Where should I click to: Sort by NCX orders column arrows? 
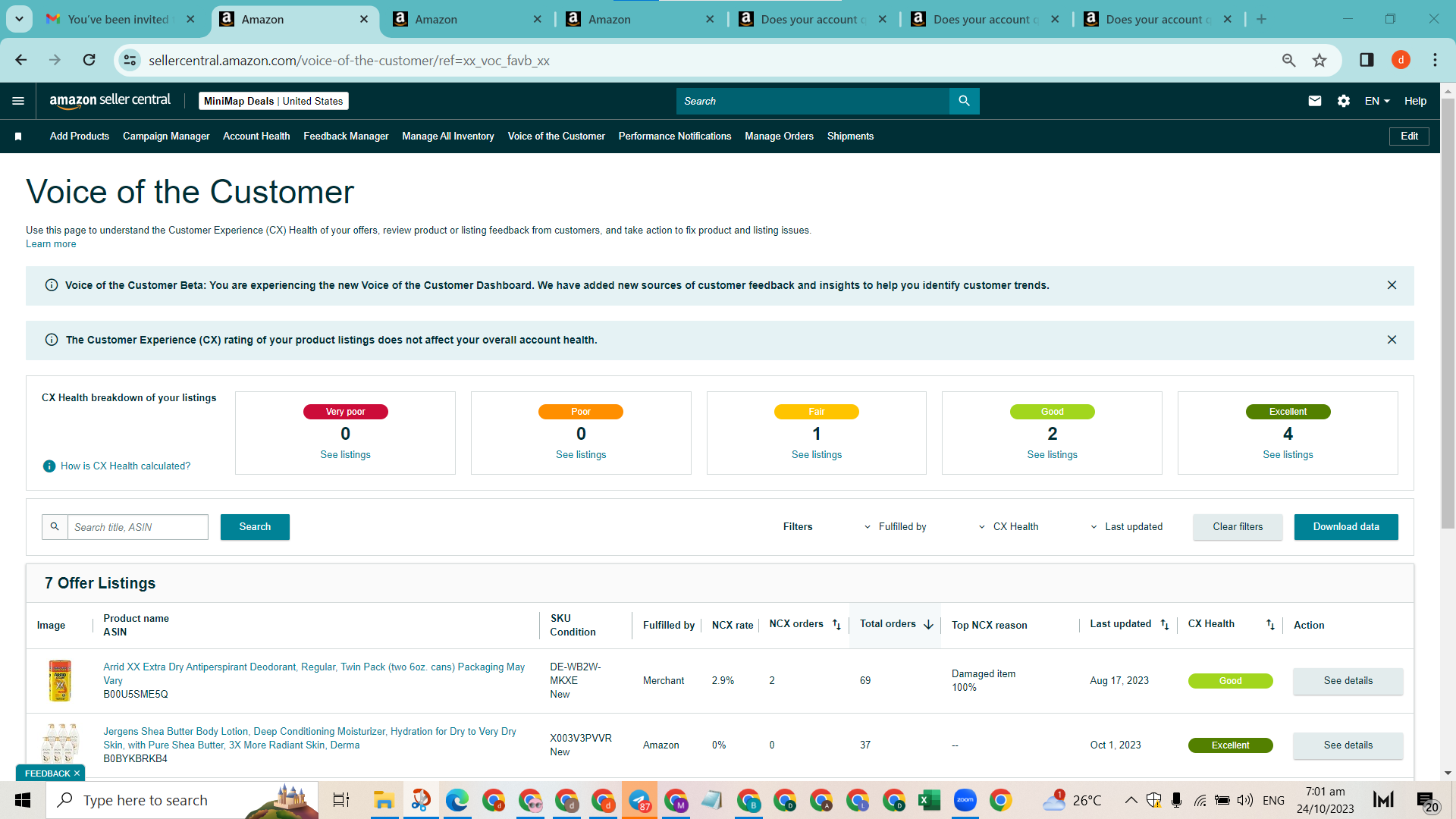(836, 625)
